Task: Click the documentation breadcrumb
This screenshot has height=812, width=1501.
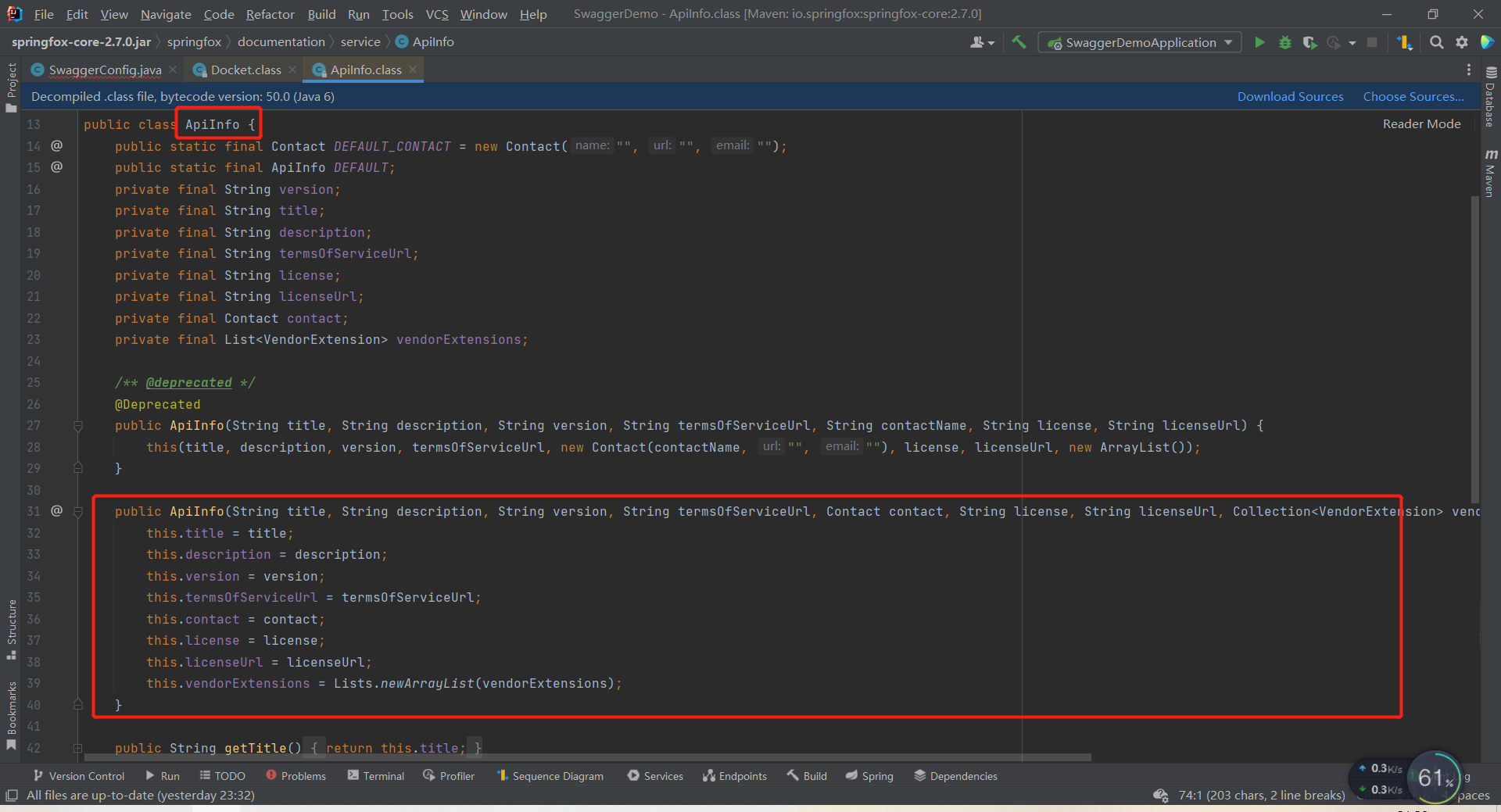Action: [x=281, y=41]
